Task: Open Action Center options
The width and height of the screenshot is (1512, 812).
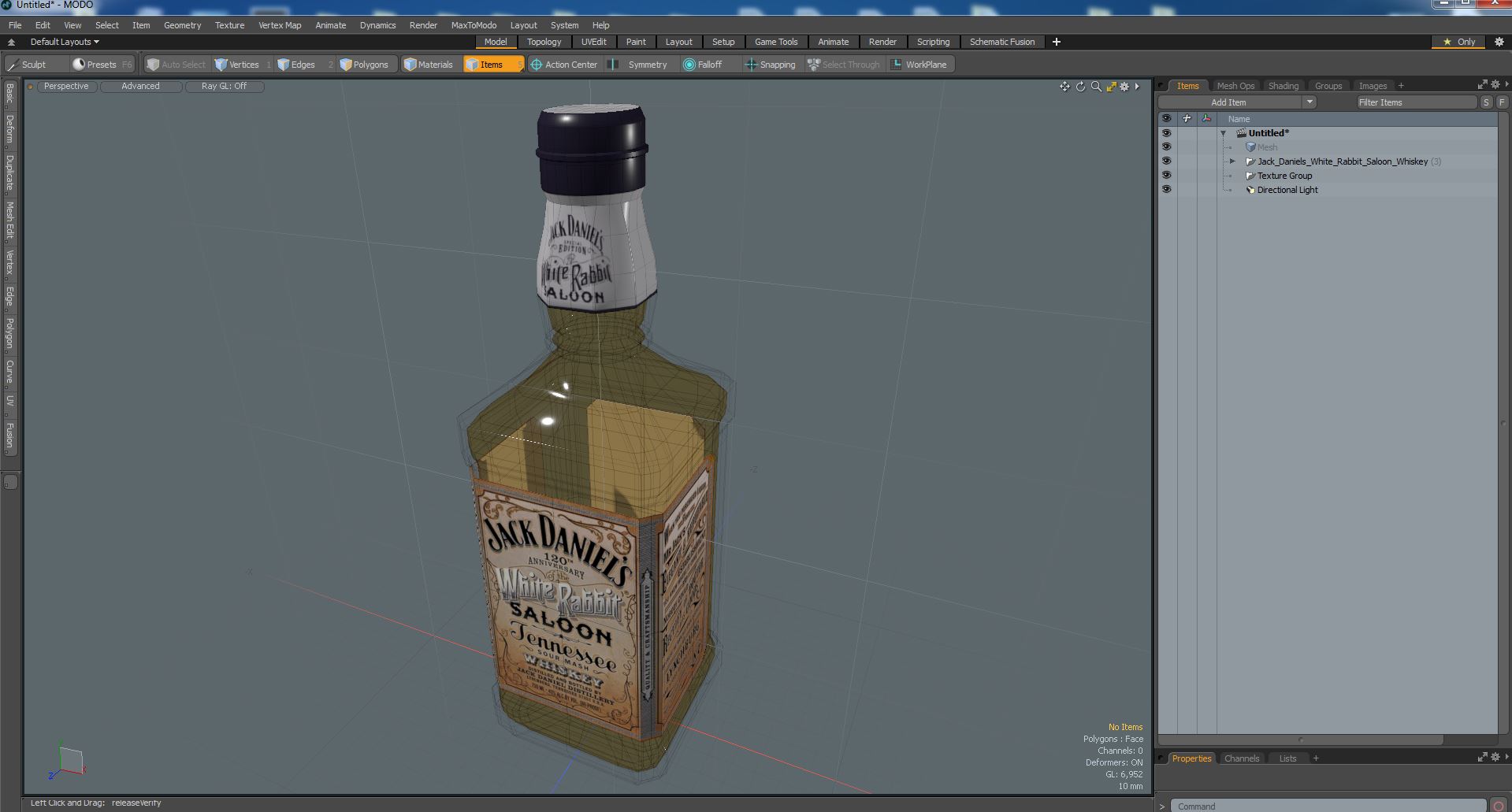Action: (x=564, y=65)
